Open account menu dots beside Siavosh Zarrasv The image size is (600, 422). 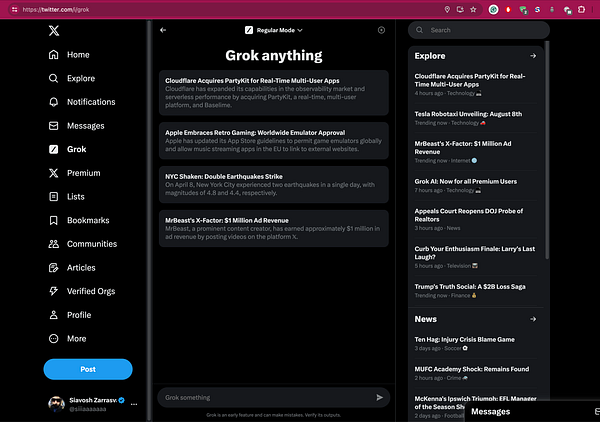tap(134, 404)
